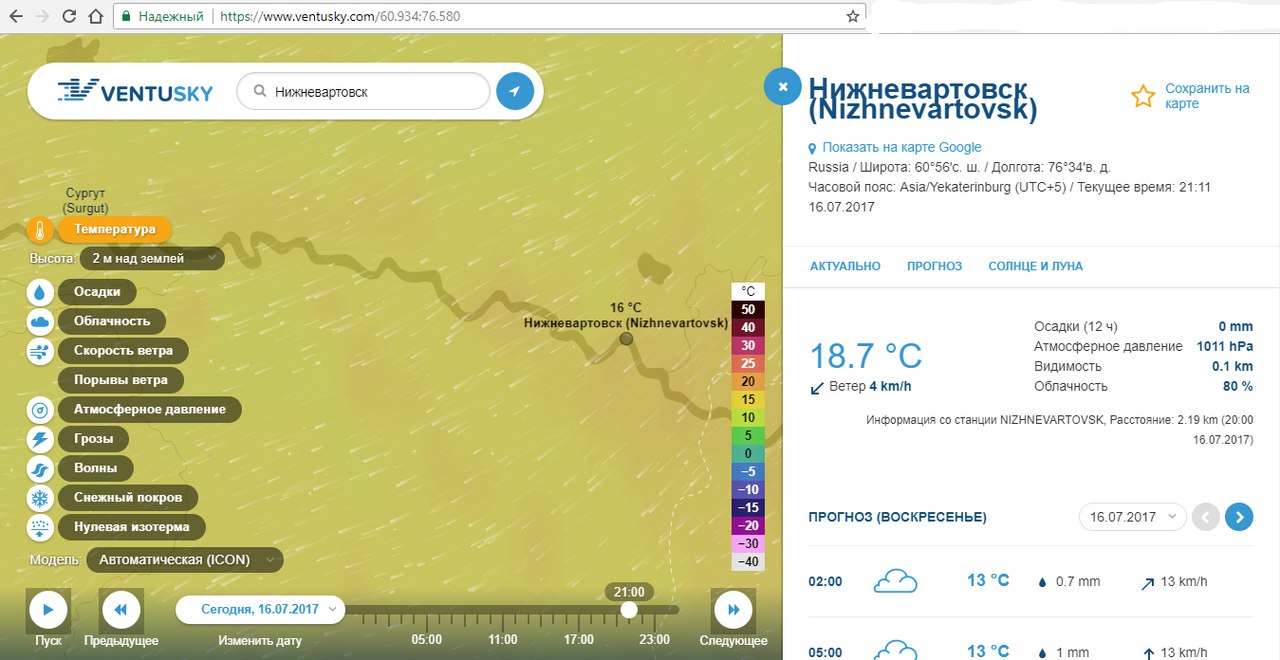Open the СОЛНЦЕ И ЛУНА tab
The width and height of the screenshot is (1280, 660).
coord(1035,266)
